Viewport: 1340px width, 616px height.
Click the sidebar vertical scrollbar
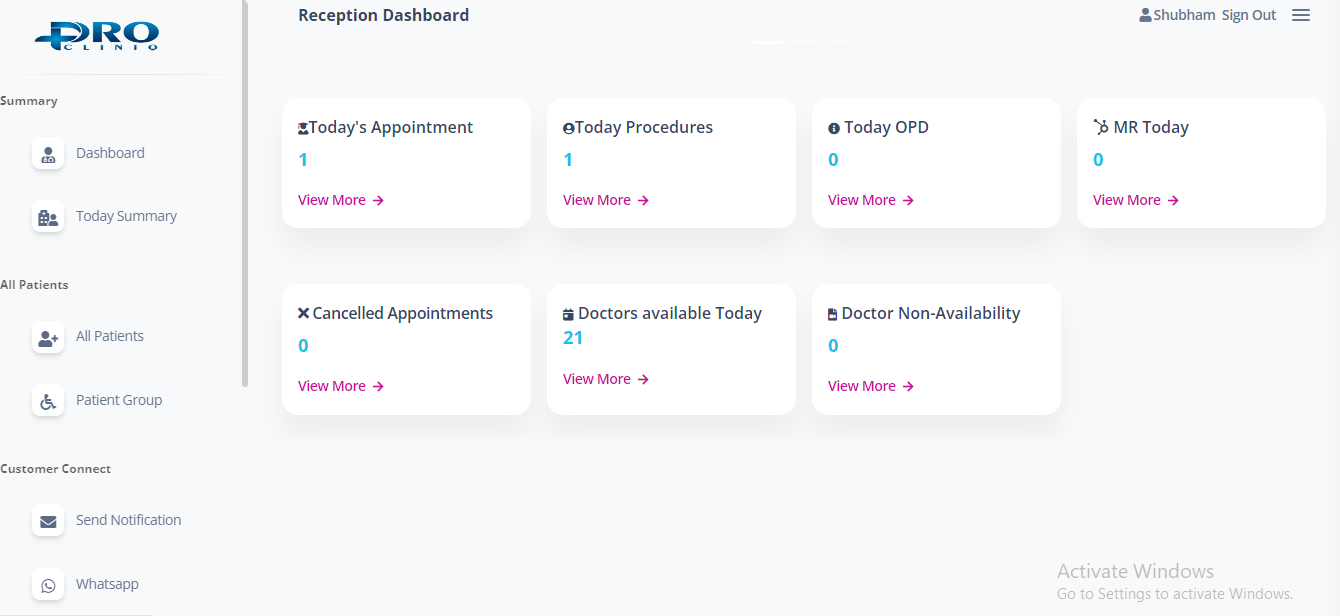pyautogui.click(x=245, y=200)
